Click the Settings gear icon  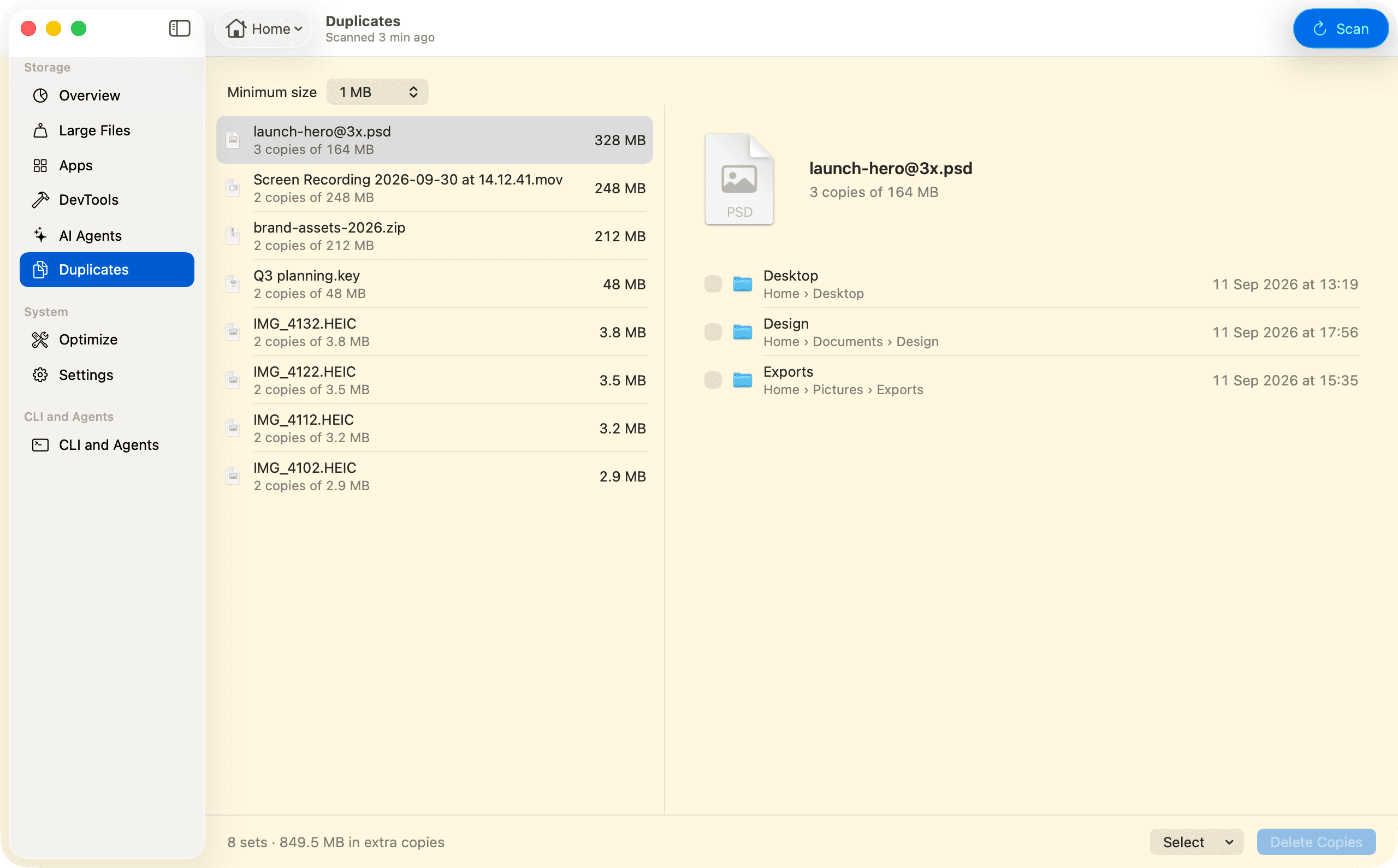coord(40,375)
